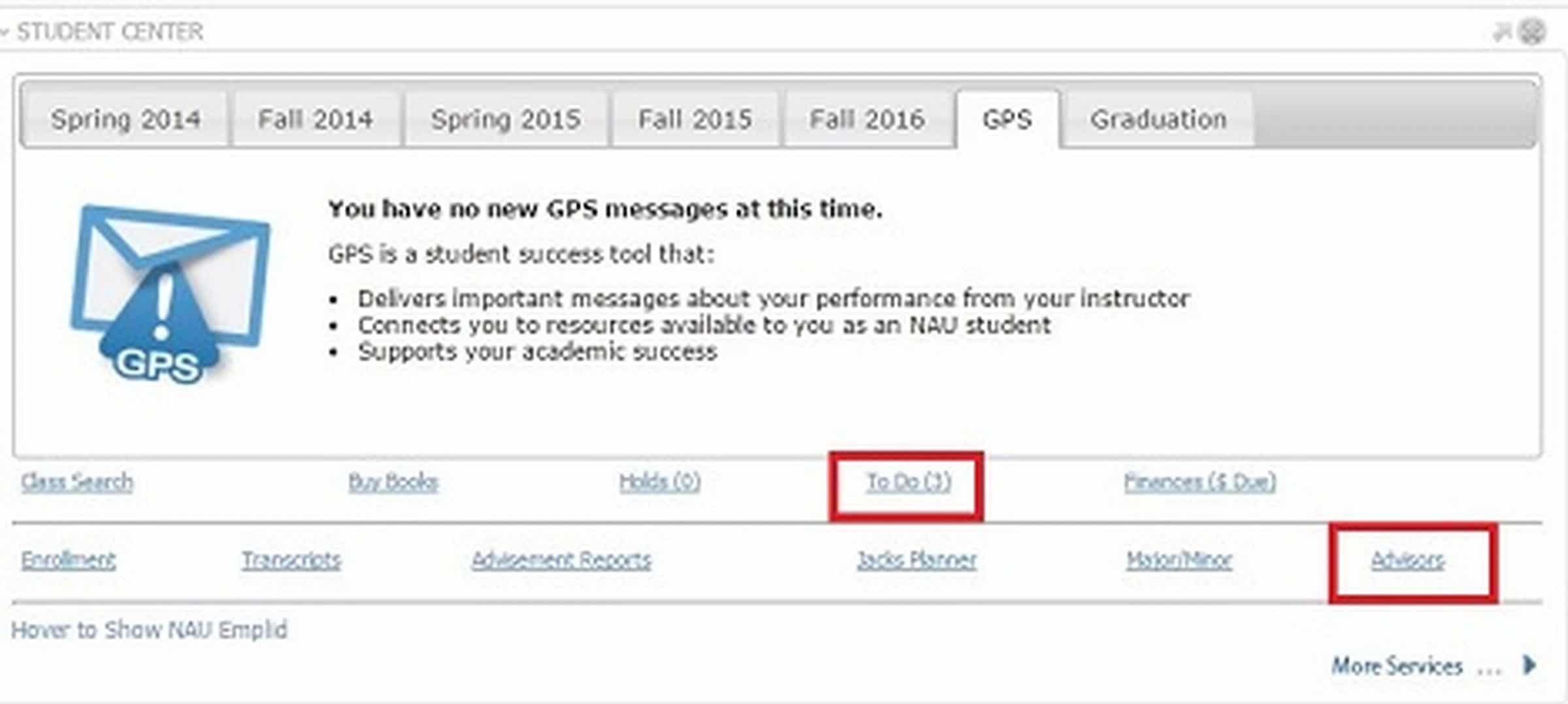This screenshot has height=704, width=1568.
Task: Open the To Do (3) link
Action: [908, 482]
